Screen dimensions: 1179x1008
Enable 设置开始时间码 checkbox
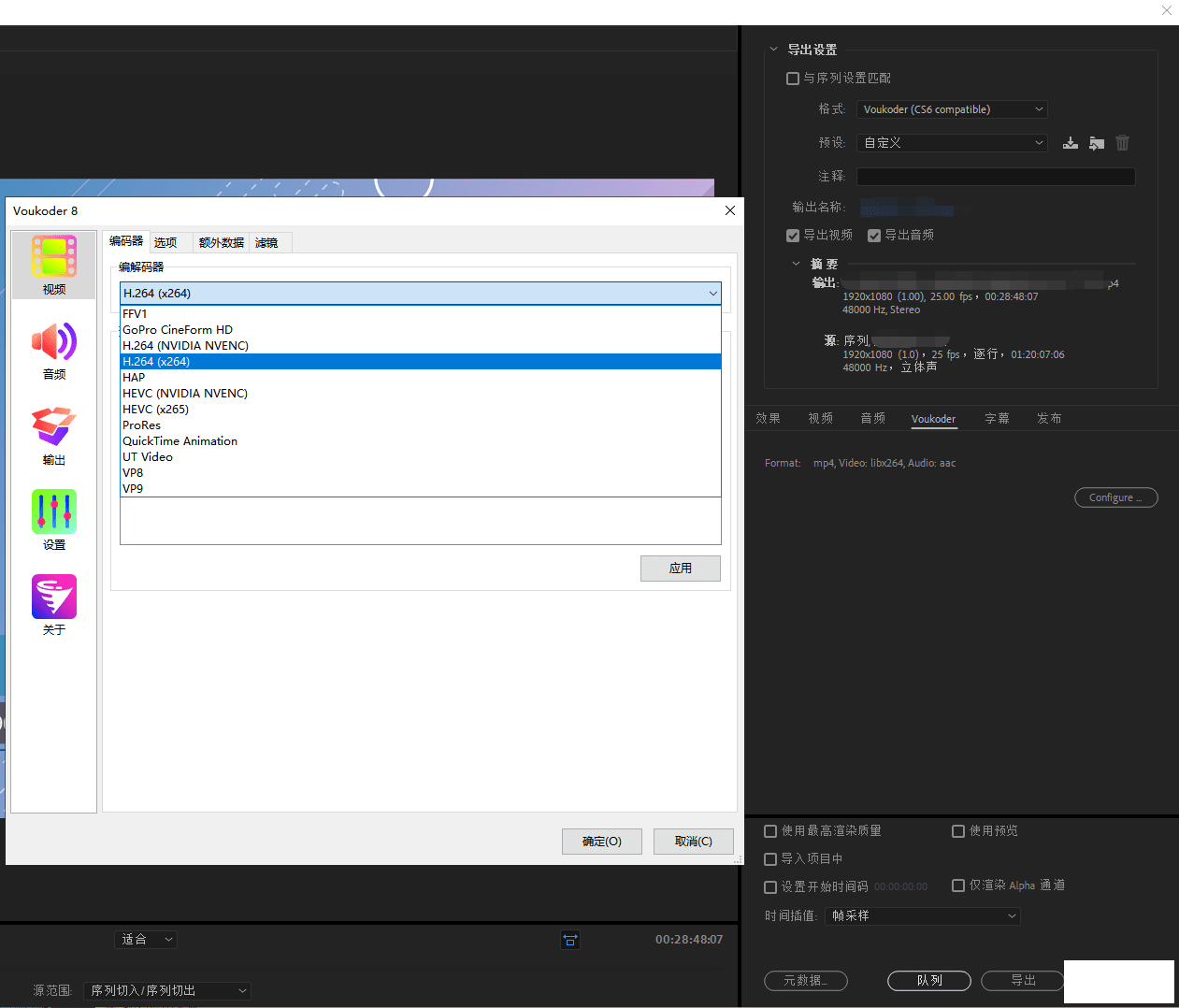770,887
